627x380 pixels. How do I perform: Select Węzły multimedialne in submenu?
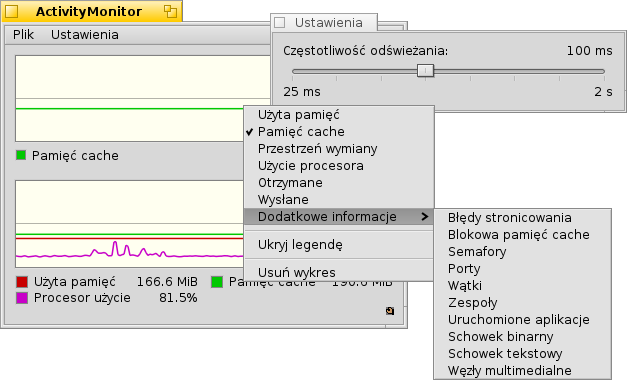pyautogui.click(x=523, y=371)
